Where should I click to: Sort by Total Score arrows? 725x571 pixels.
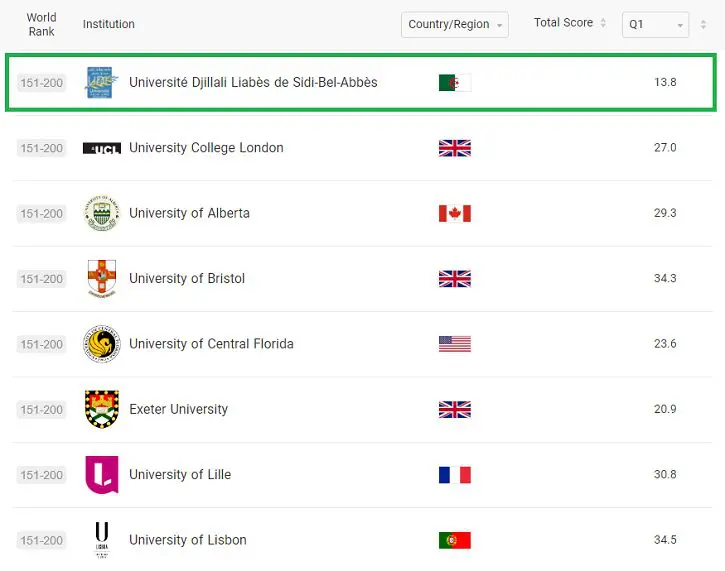[603, 23]
